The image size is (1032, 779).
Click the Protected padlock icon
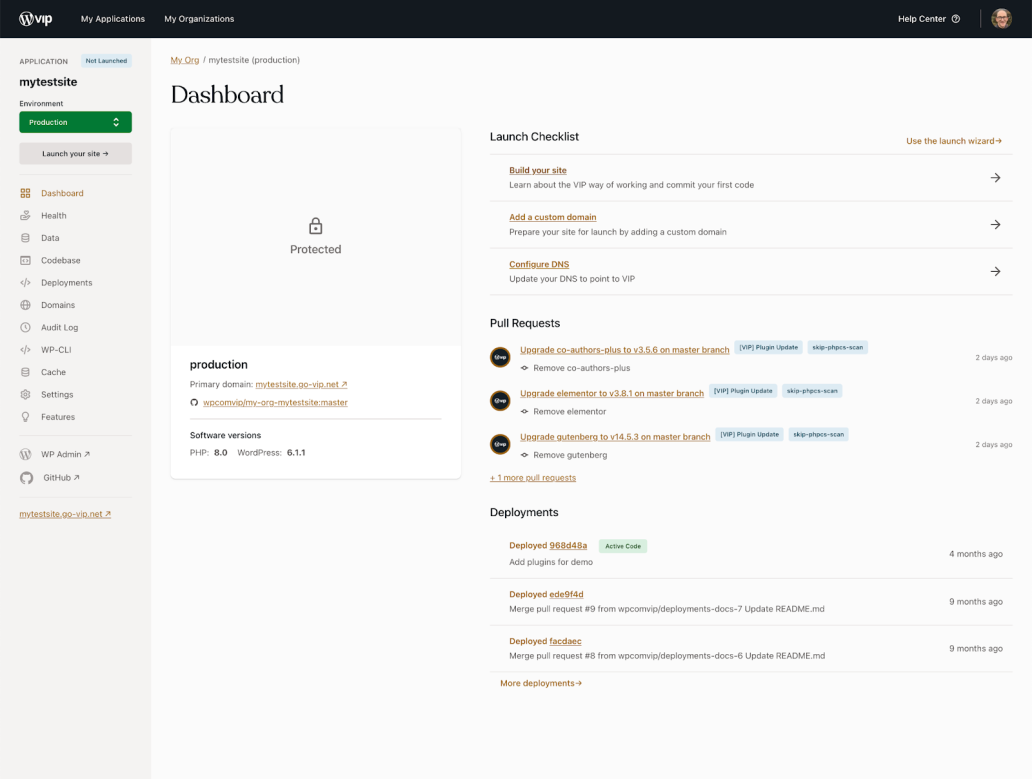[316, 226]
